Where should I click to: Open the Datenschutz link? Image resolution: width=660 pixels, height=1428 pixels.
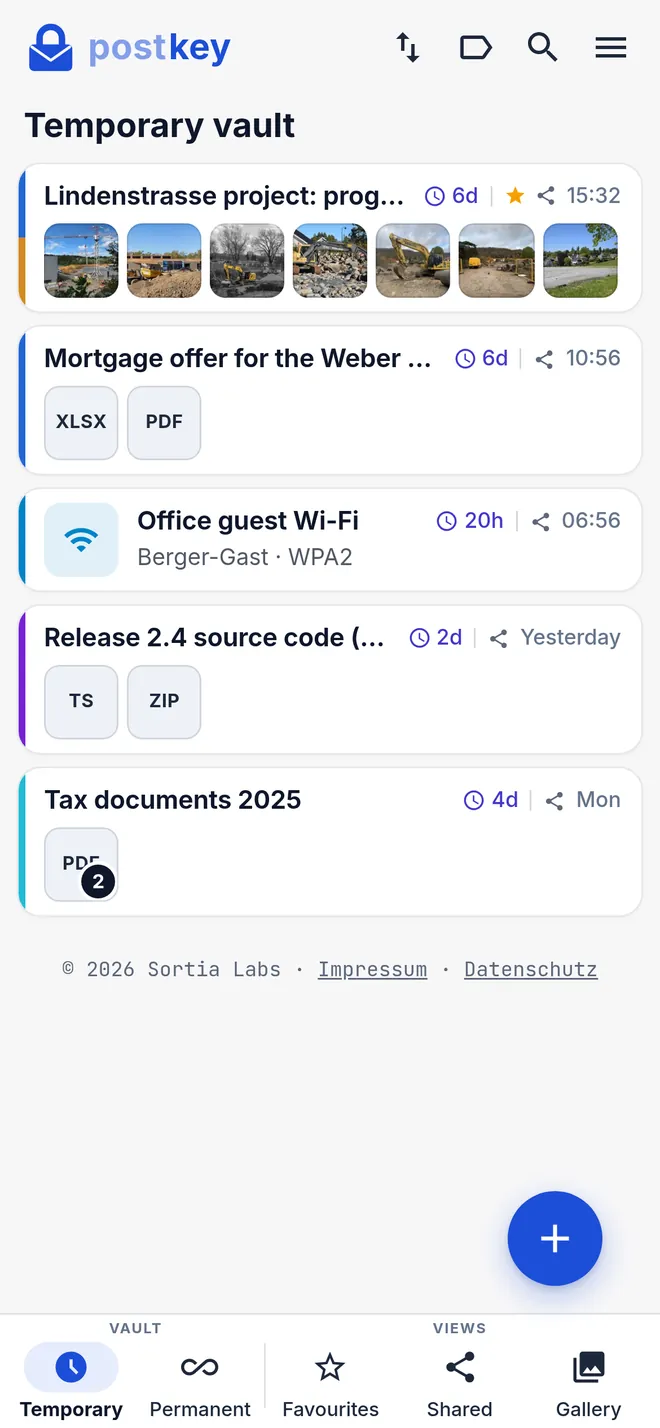tap(531, 969)
